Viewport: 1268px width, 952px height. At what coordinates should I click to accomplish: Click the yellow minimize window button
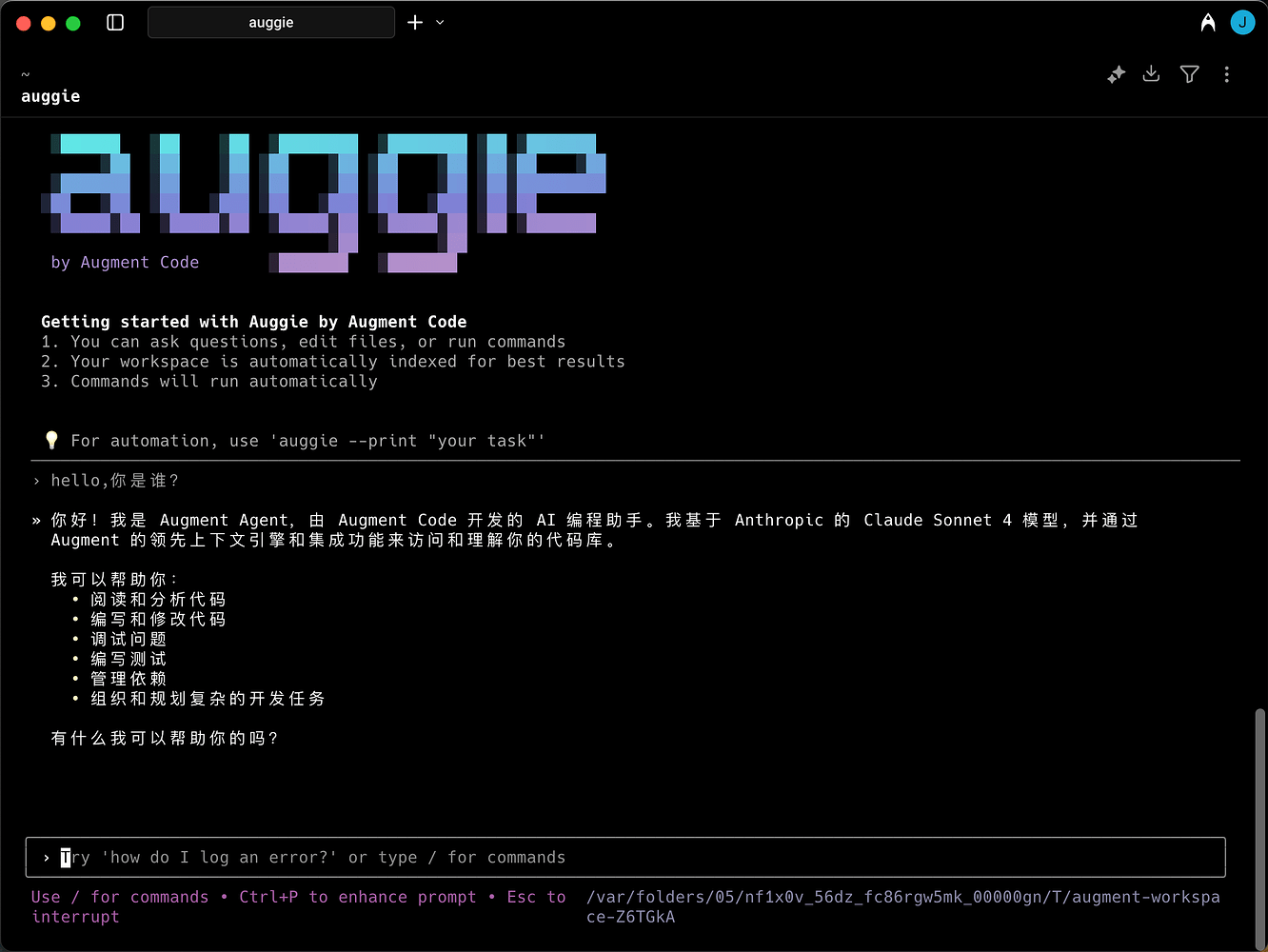tap(49, 23)
